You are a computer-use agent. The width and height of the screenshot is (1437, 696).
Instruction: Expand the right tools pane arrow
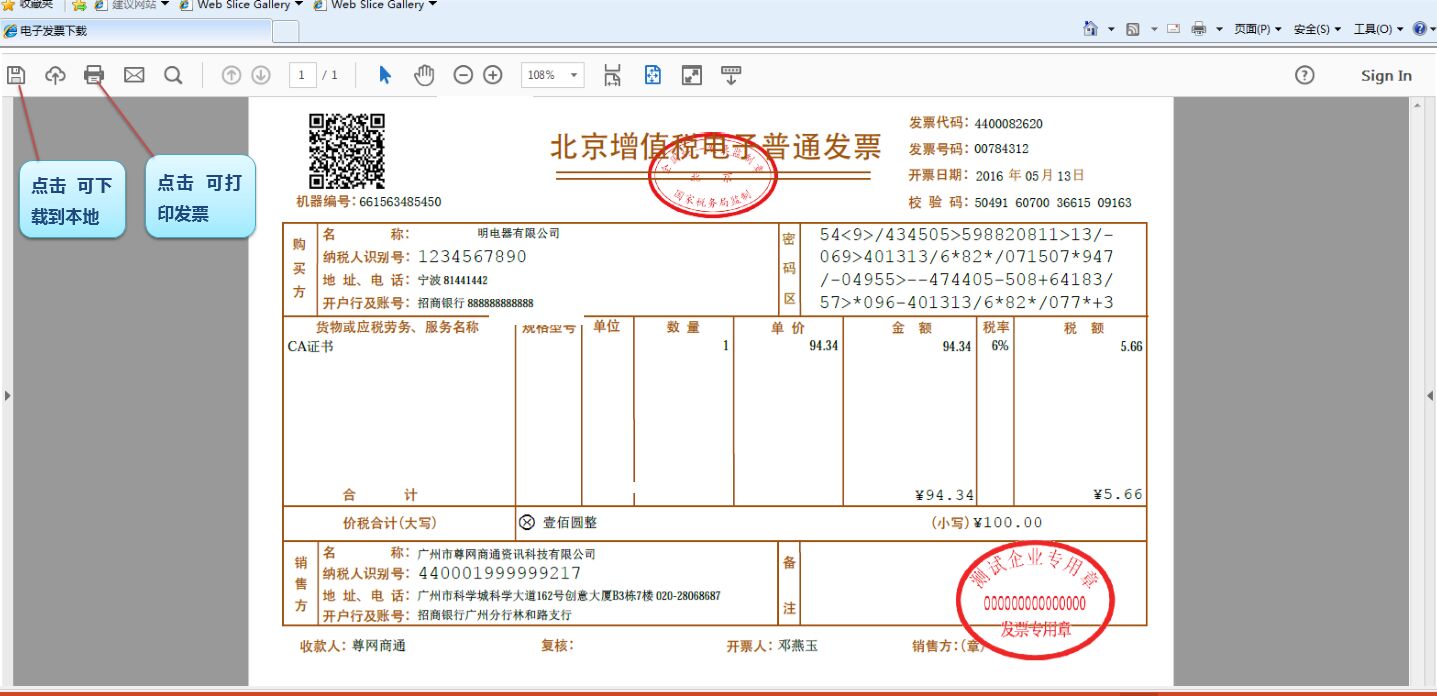1430,396
